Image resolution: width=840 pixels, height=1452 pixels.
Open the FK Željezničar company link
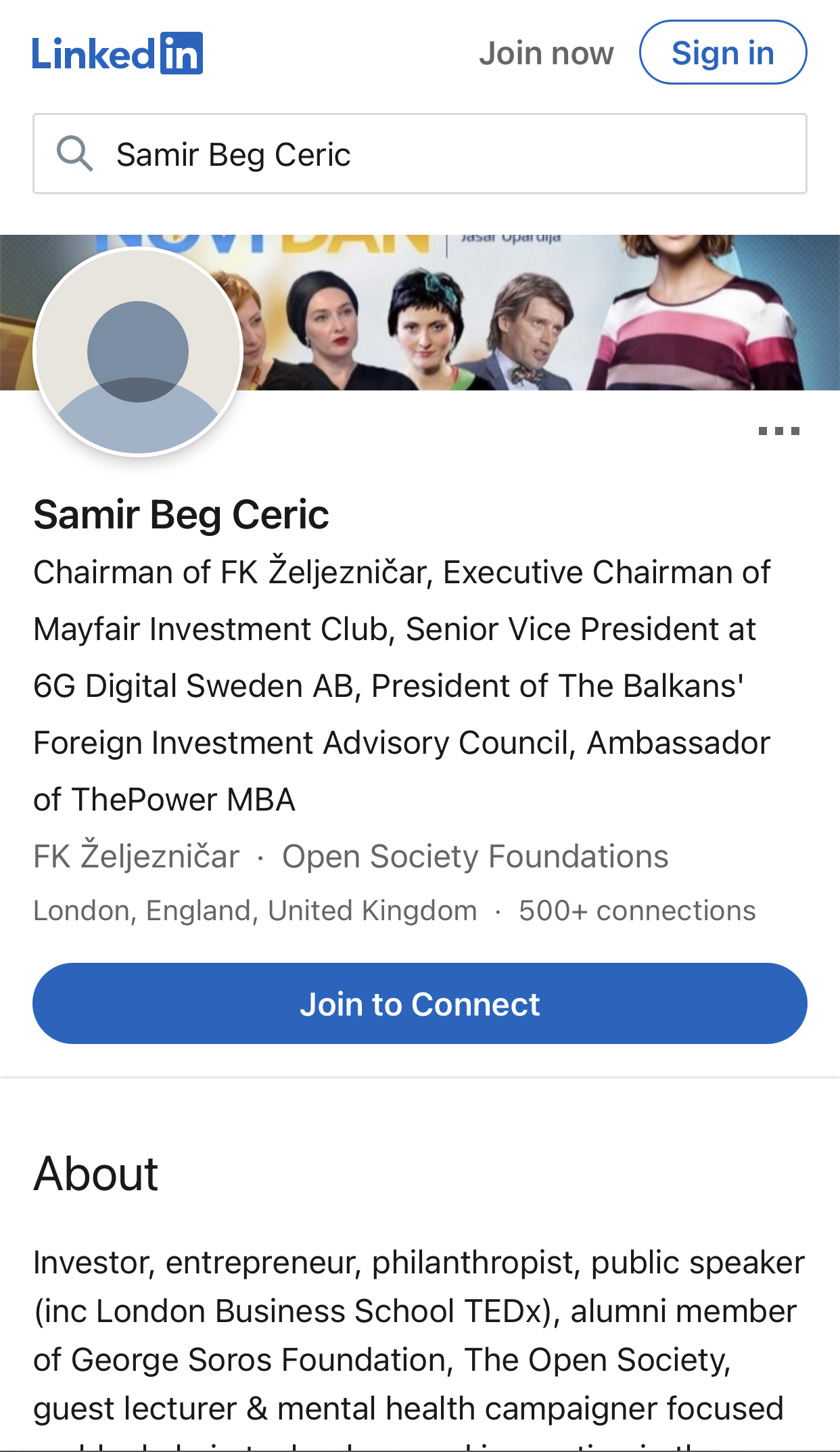[x=137, y=857]
